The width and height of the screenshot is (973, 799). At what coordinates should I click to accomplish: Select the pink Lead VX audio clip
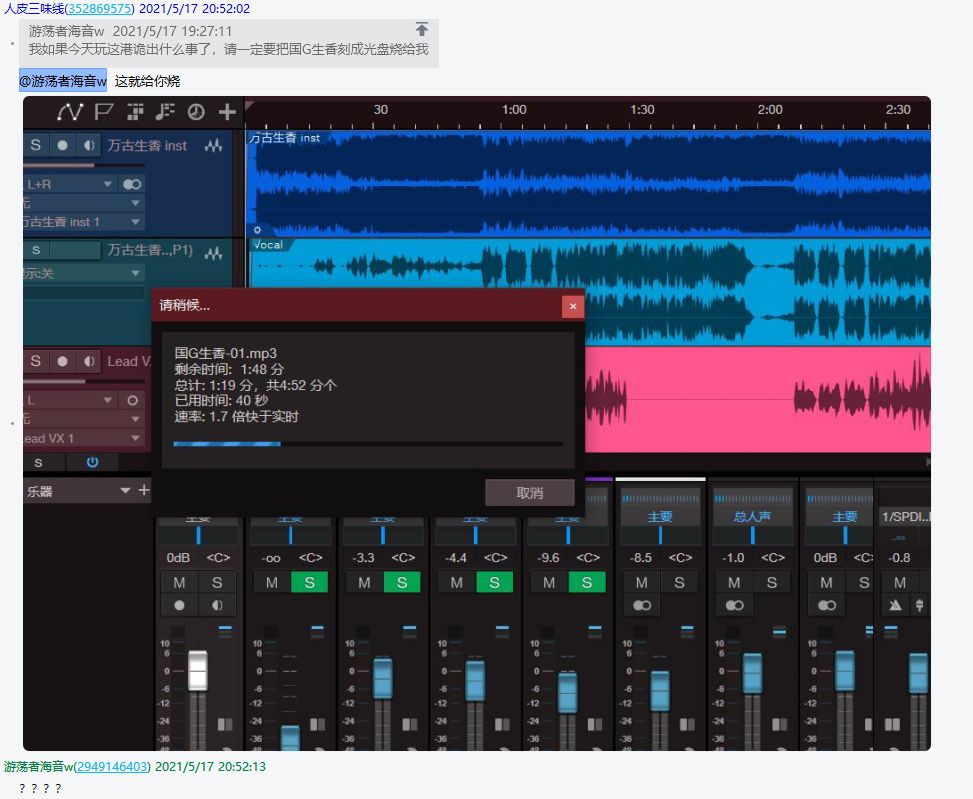757,400
